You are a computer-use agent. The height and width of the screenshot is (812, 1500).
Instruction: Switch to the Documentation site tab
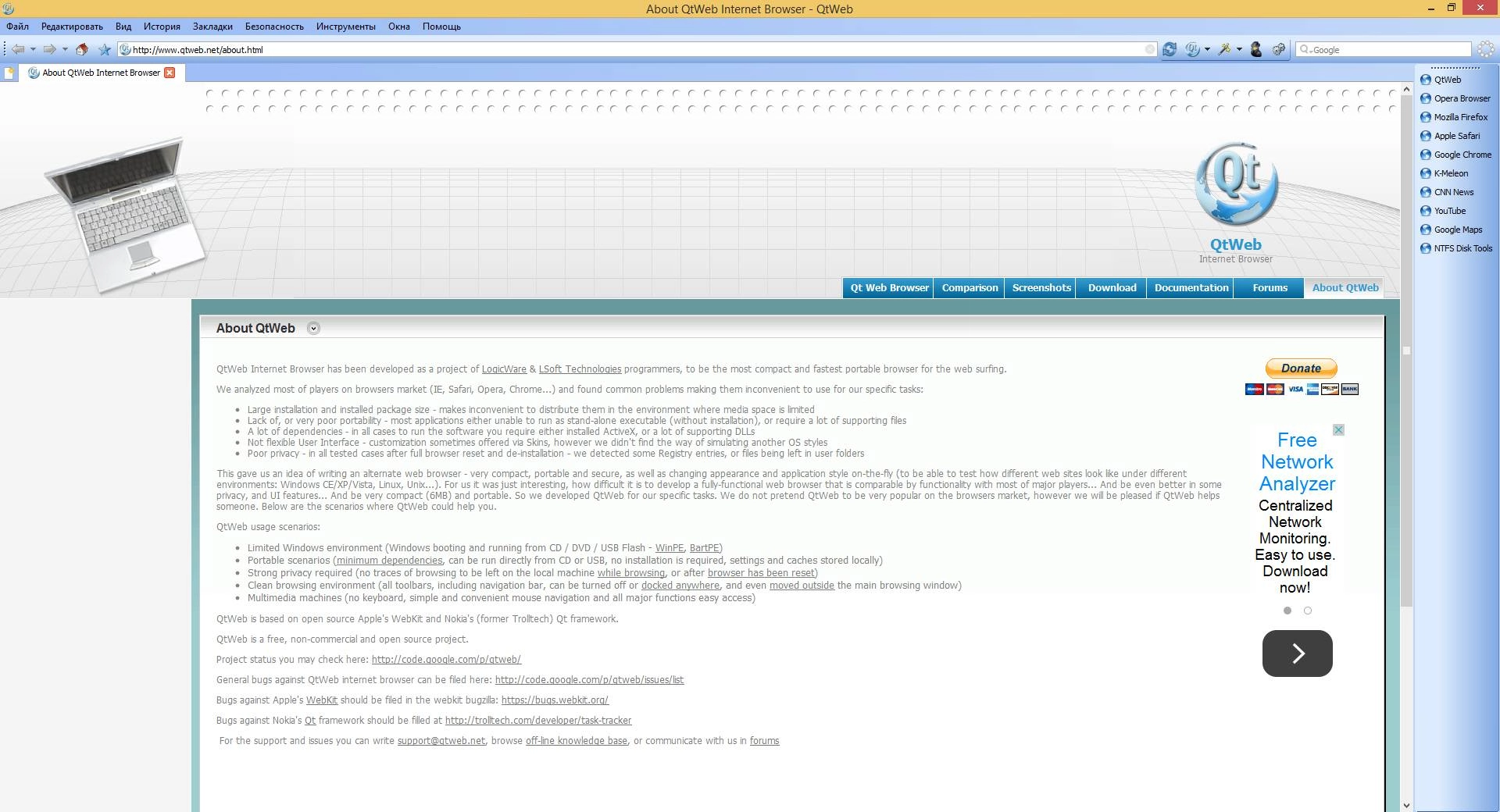(x=1191, y=288)
